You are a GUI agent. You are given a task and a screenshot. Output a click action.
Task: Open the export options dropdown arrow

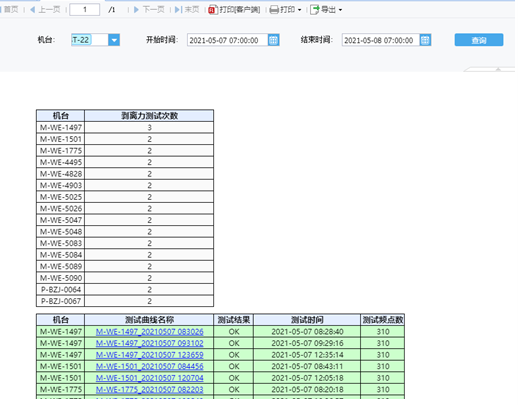coord(340,10)
